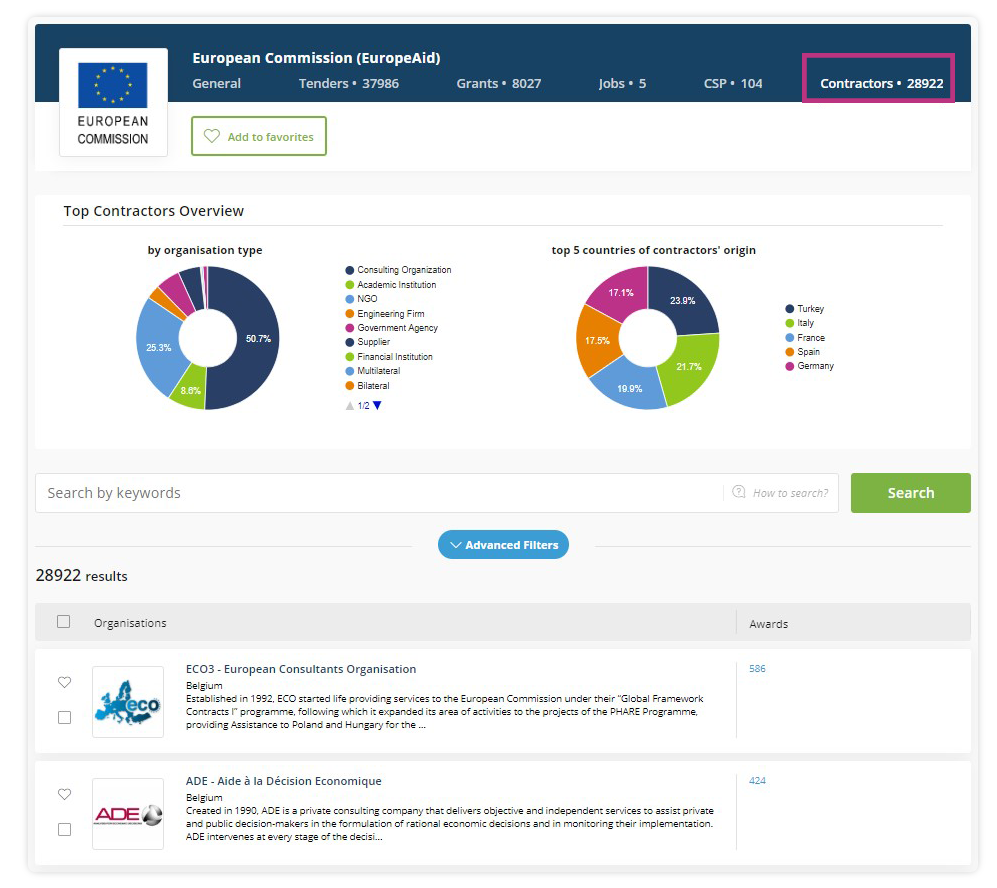Image resolution: width=997 pixels, height=888 pixels.
Task: Toggle France in countries legend
Action: 806,338
